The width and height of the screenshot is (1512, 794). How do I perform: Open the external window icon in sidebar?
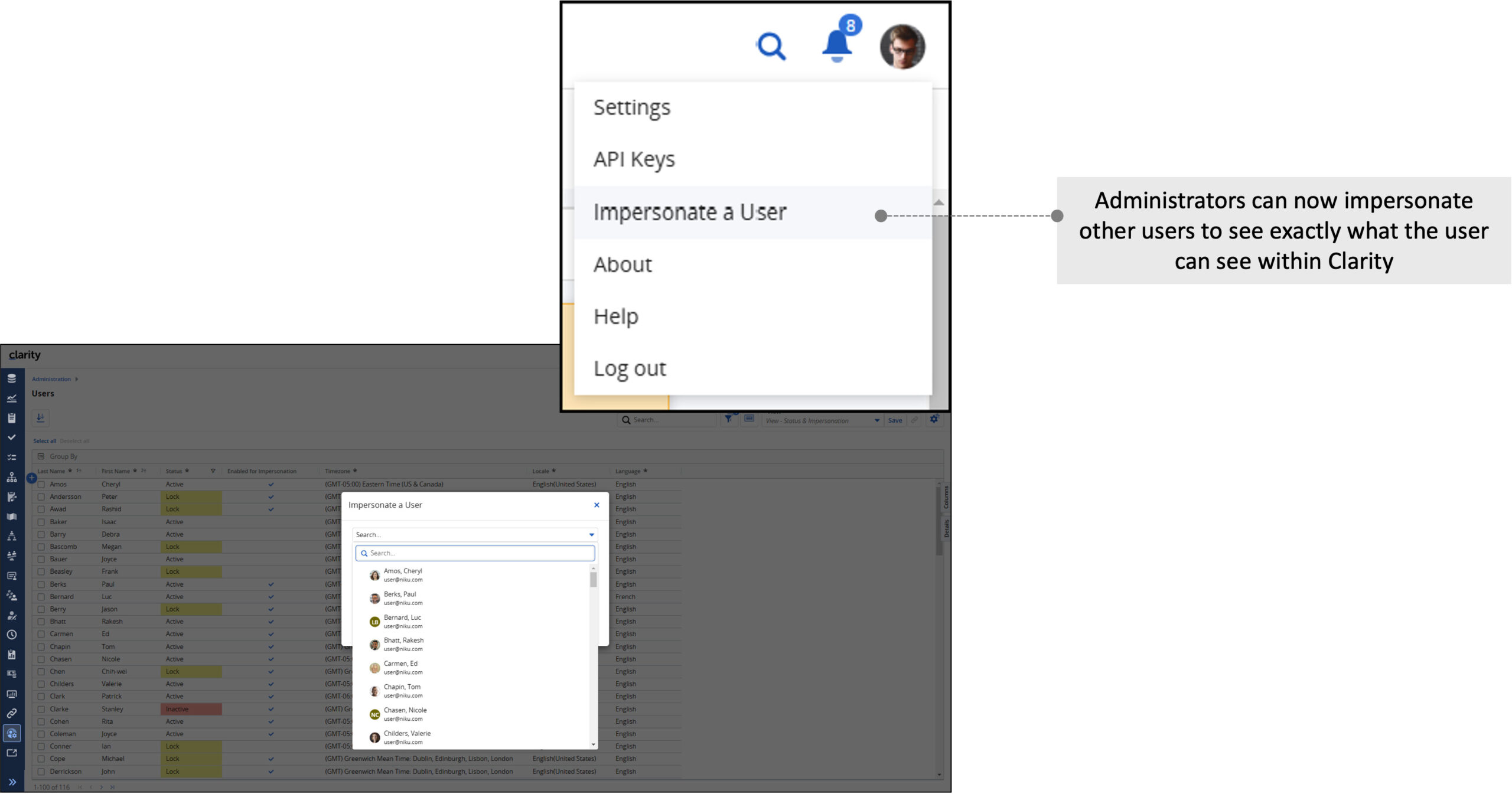(11, 753)
